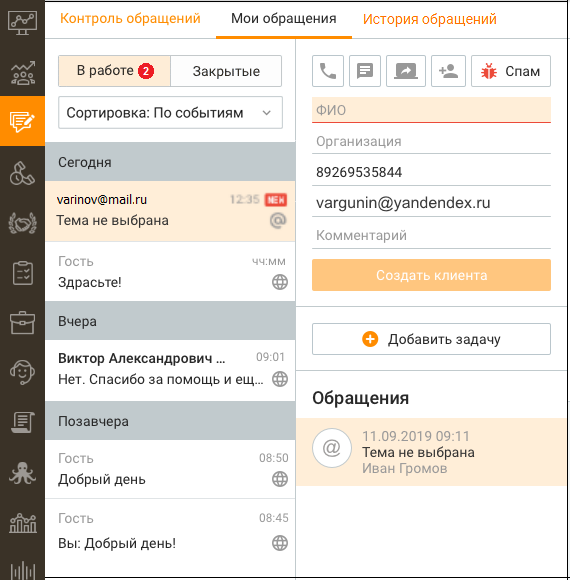This screenshot has width=570, height=580.
Task: Click the globe icon beside Вы: Добрый день!
Action: pyautogui.click(x=280, y=543)
